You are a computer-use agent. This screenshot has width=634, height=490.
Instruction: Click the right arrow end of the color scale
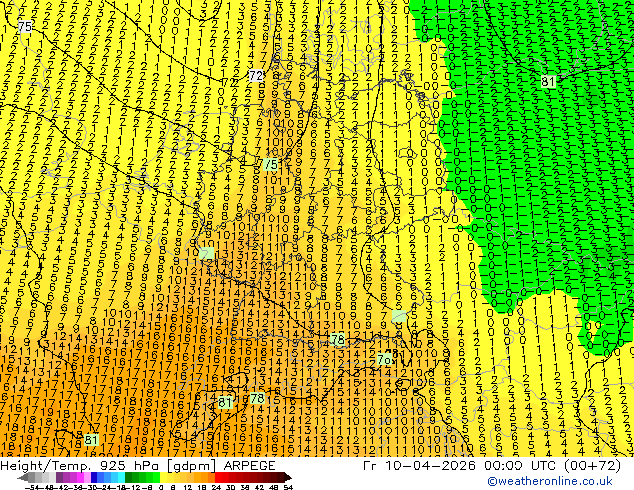(288, 477)
